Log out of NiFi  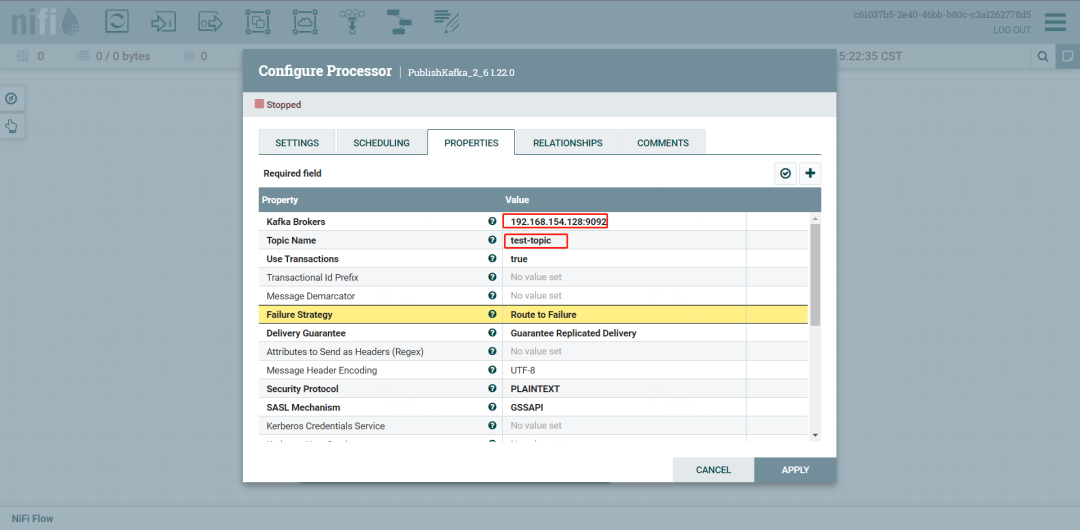point(1012,30)
